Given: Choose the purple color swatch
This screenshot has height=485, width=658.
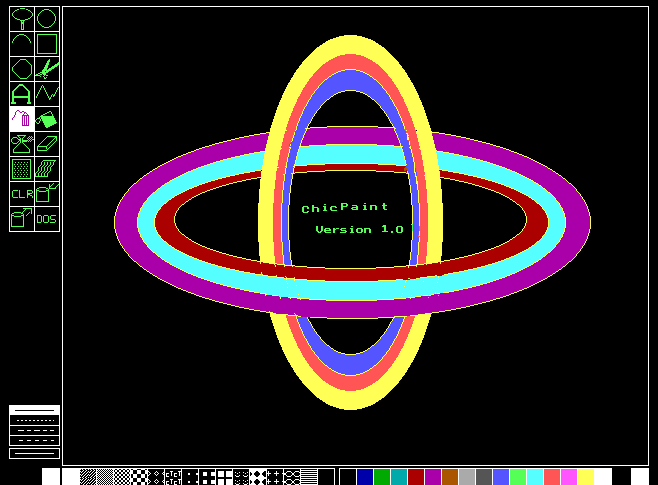Looking at the screenshot, I should click(433, 477).
